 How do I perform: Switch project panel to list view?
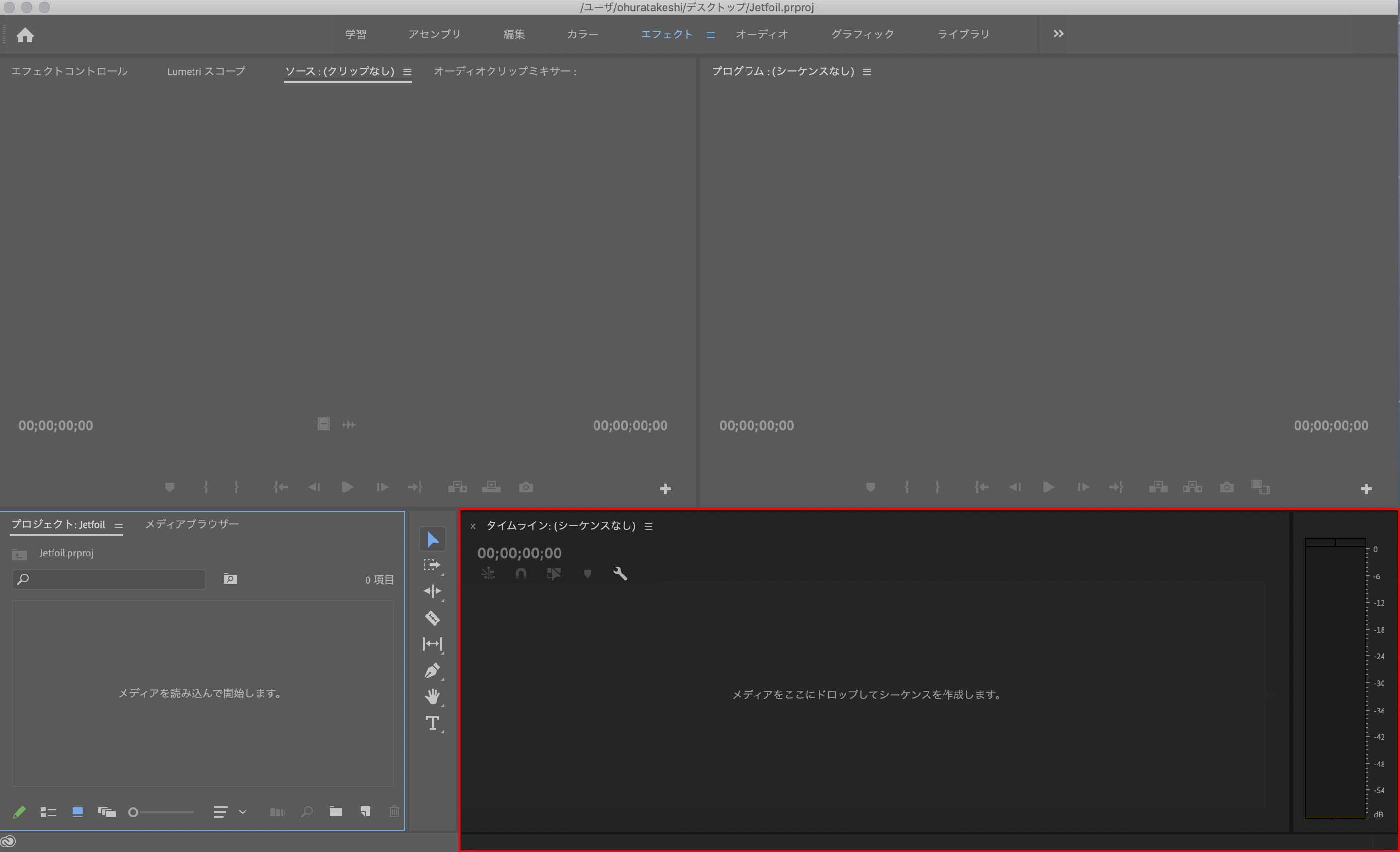coord(48,812)
